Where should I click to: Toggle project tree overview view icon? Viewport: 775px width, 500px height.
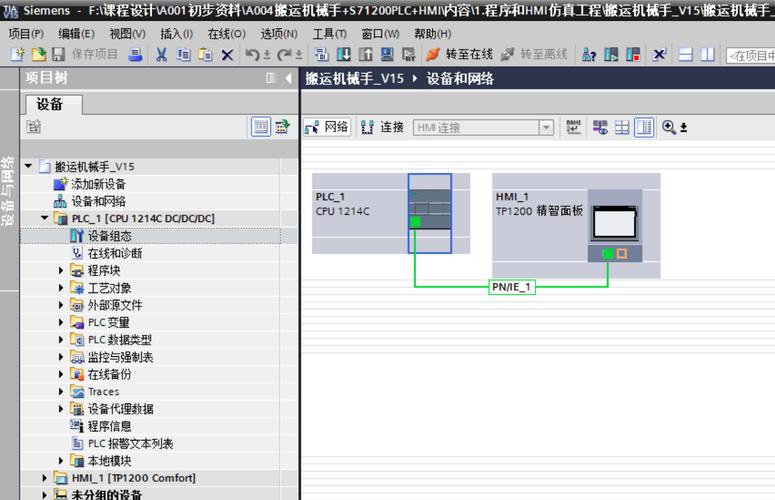pos(261,127)
